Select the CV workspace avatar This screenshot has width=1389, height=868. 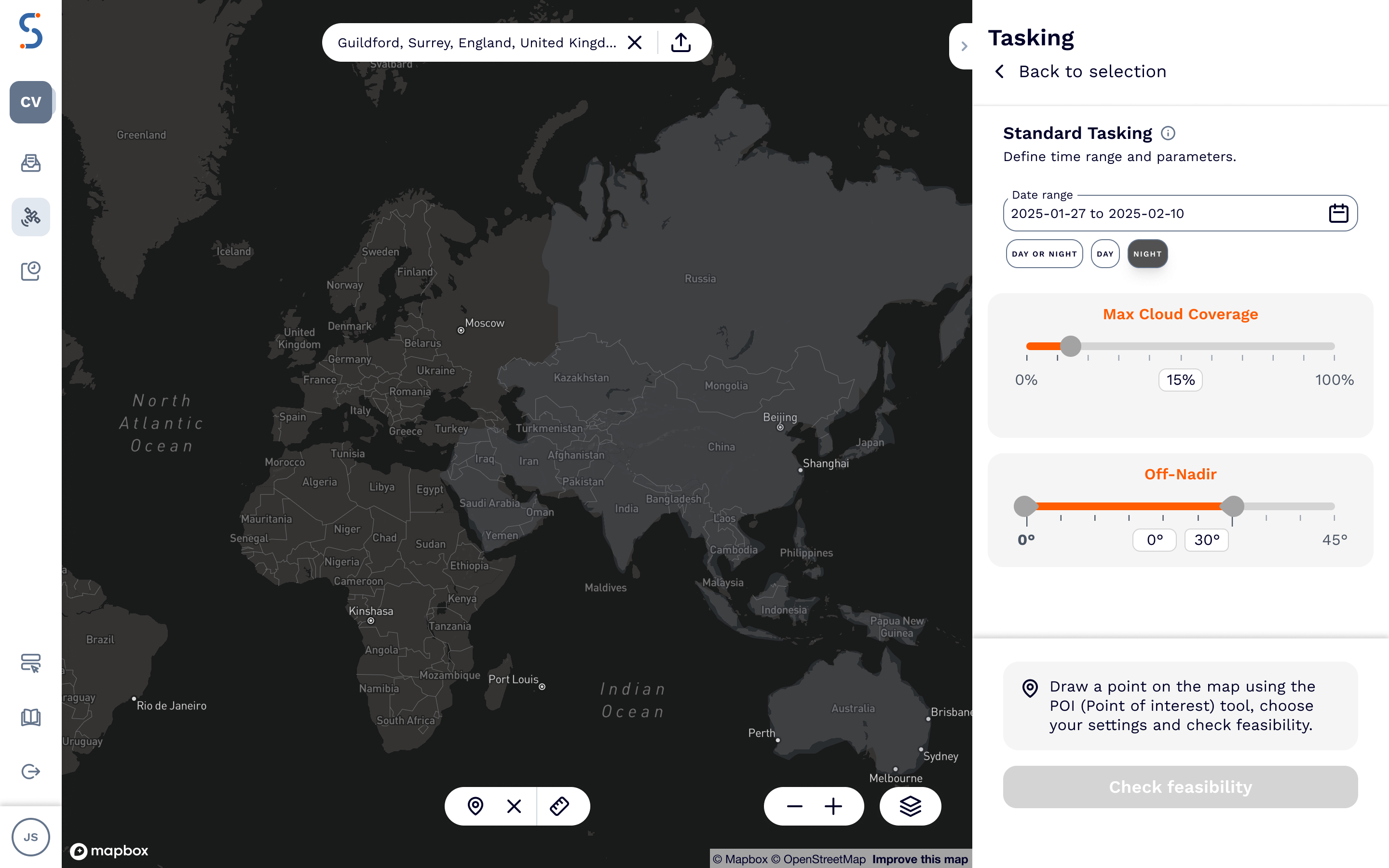(31, 102)
